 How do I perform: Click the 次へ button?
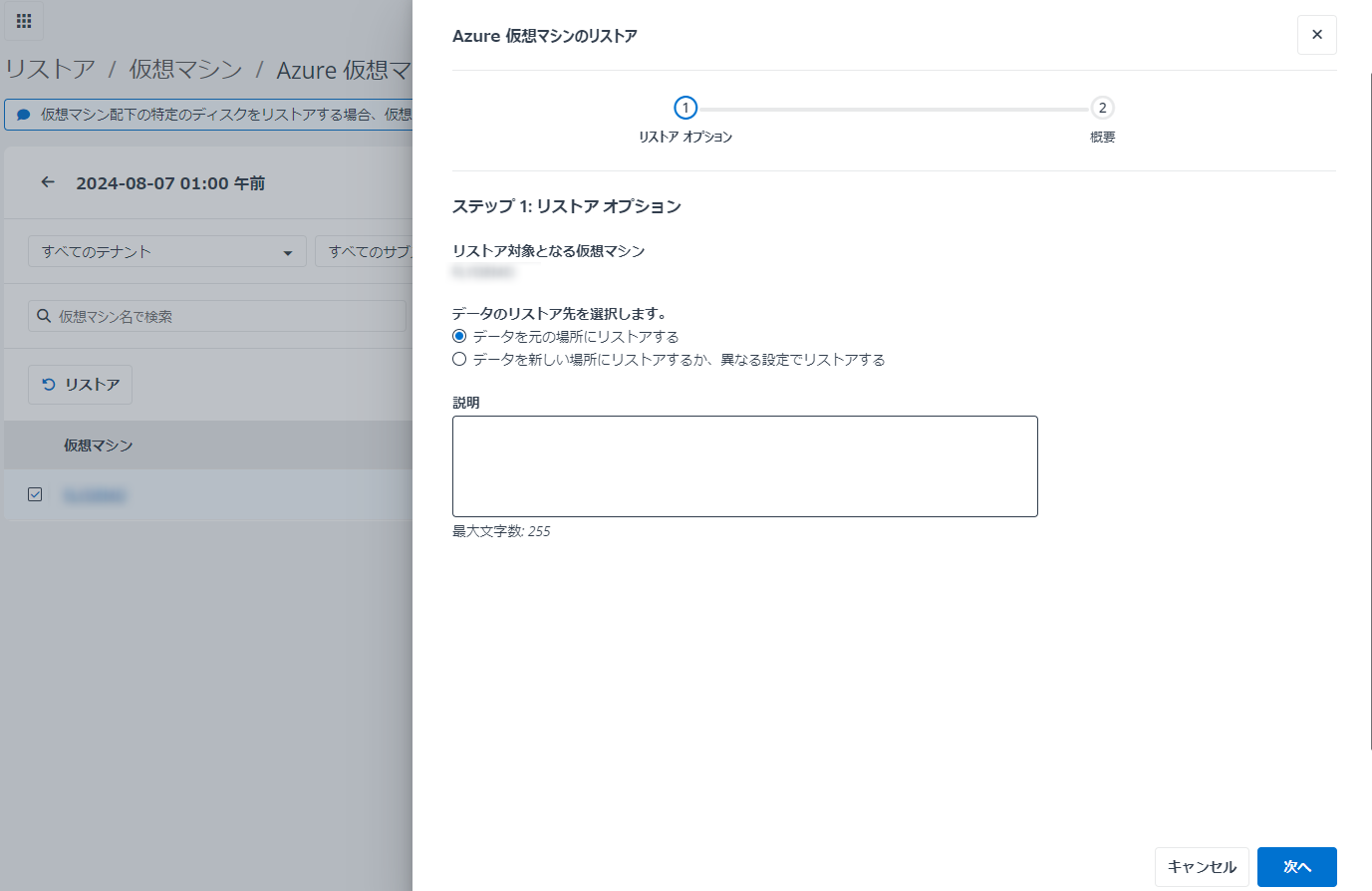click(1296, 867)
